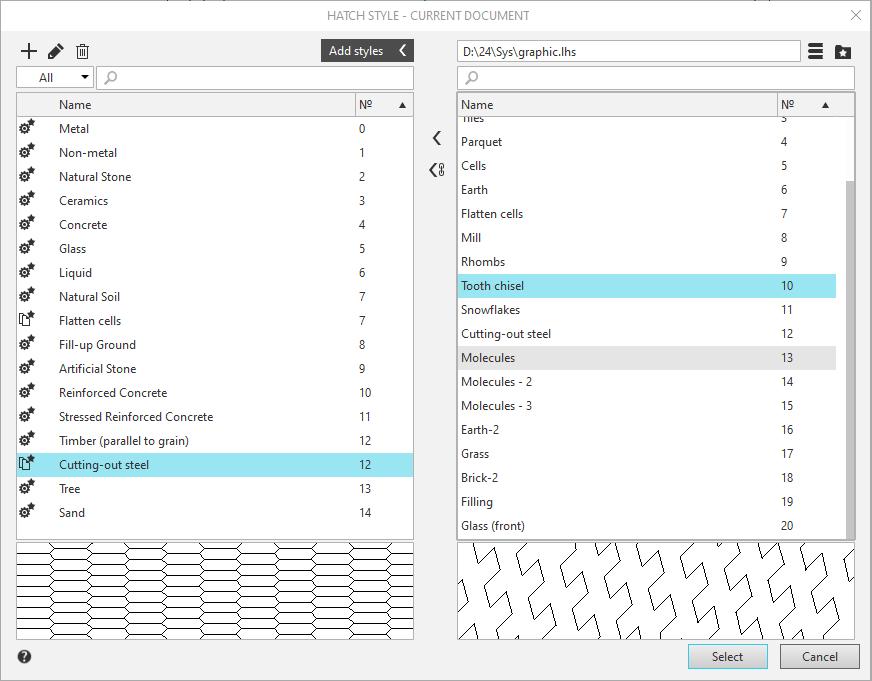
Task: Click the library list vertical scrollbar
Action: click(850, 350)
